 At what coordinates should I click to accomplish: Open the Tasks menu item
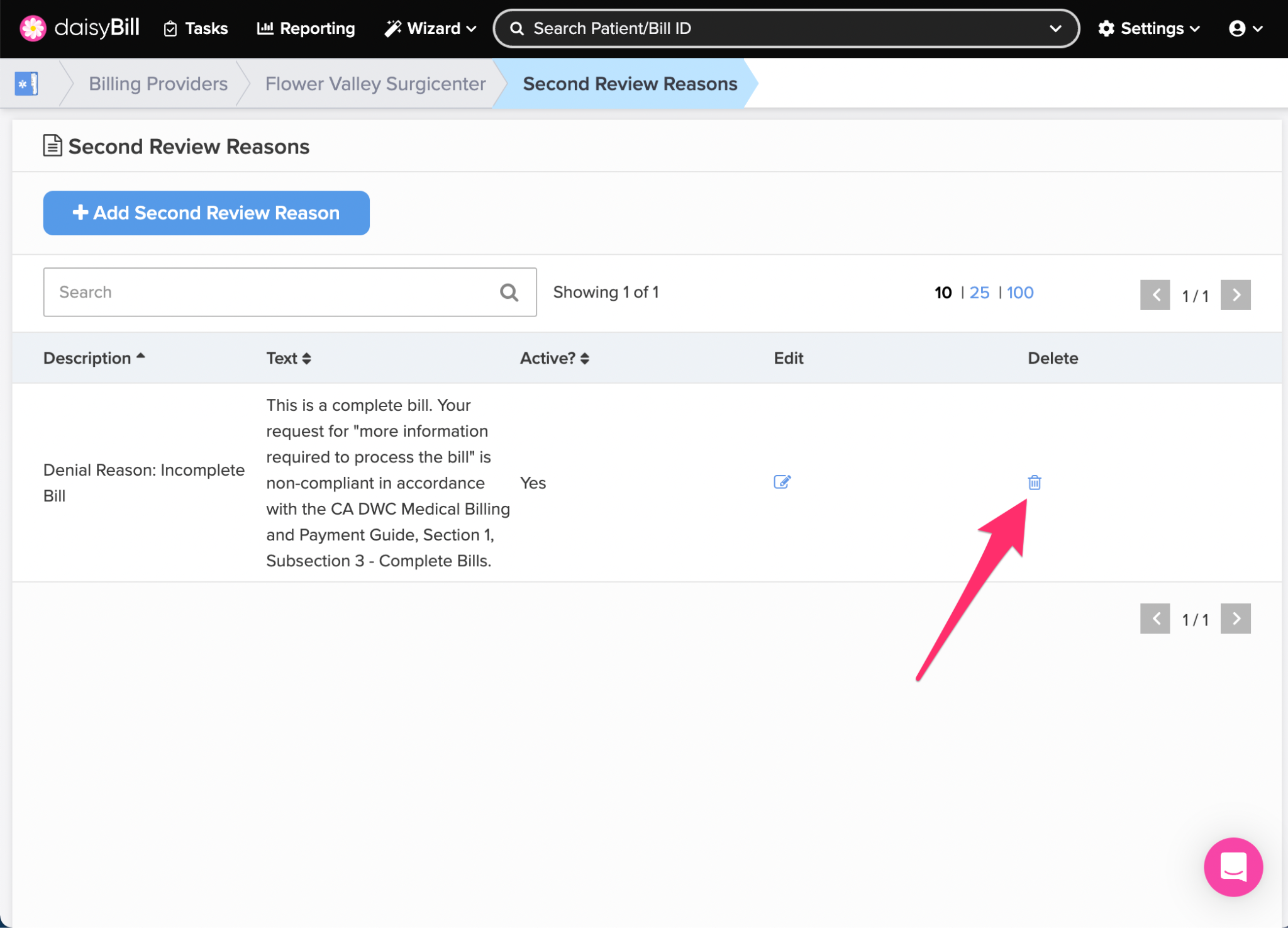(x=196, y=28)
